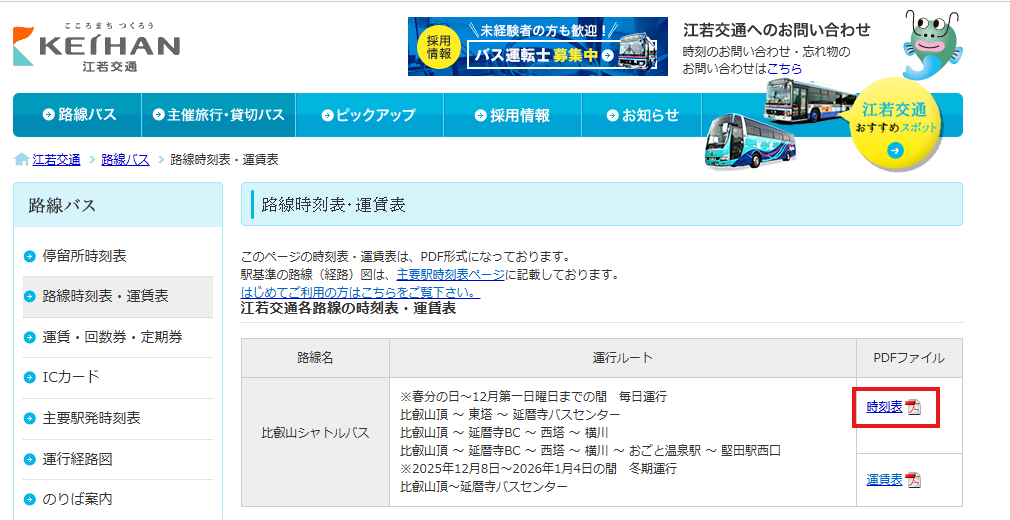Click PDF icon next to 運賃表
The image size is (1010, 520).
pos(913,480)
